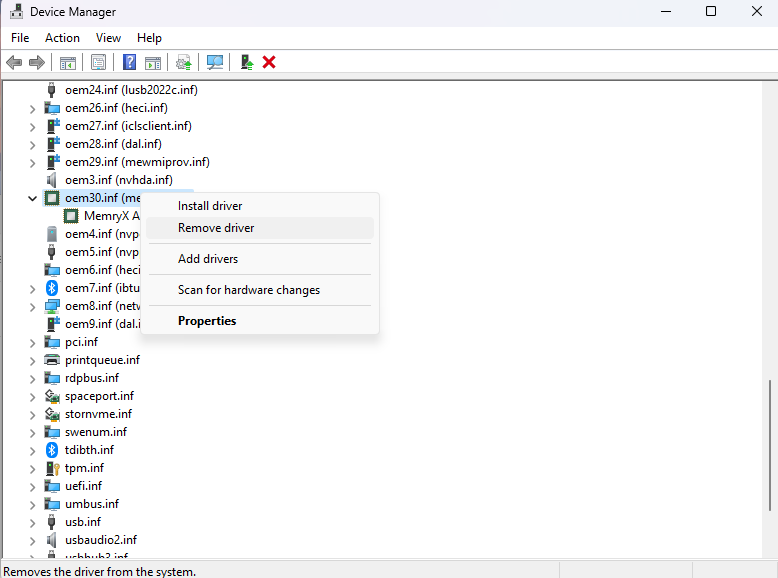778x578 pixels.
Task: Select the spaceport.inf tree item
Action: pyautogui.click(x=99, y=396)
